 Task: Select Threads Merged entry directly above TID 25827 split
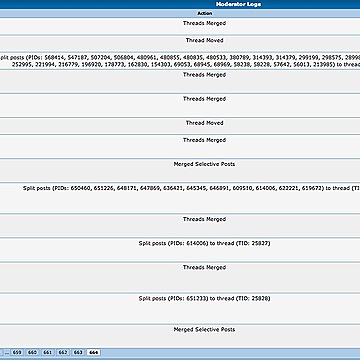click(x=204, y=219)
